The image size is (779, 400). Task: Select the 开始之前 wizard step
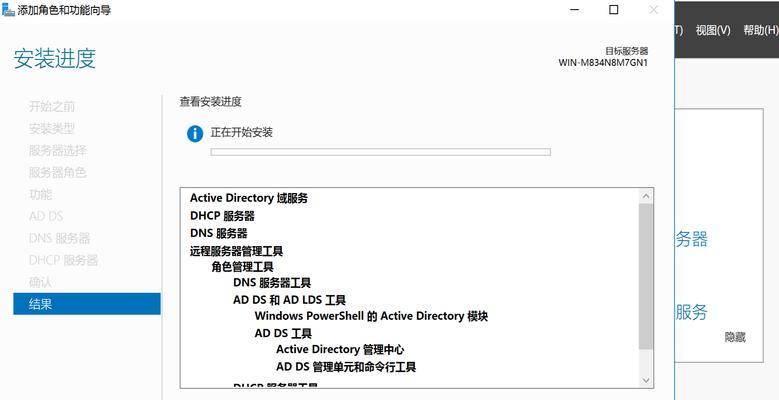click(52, 106)
